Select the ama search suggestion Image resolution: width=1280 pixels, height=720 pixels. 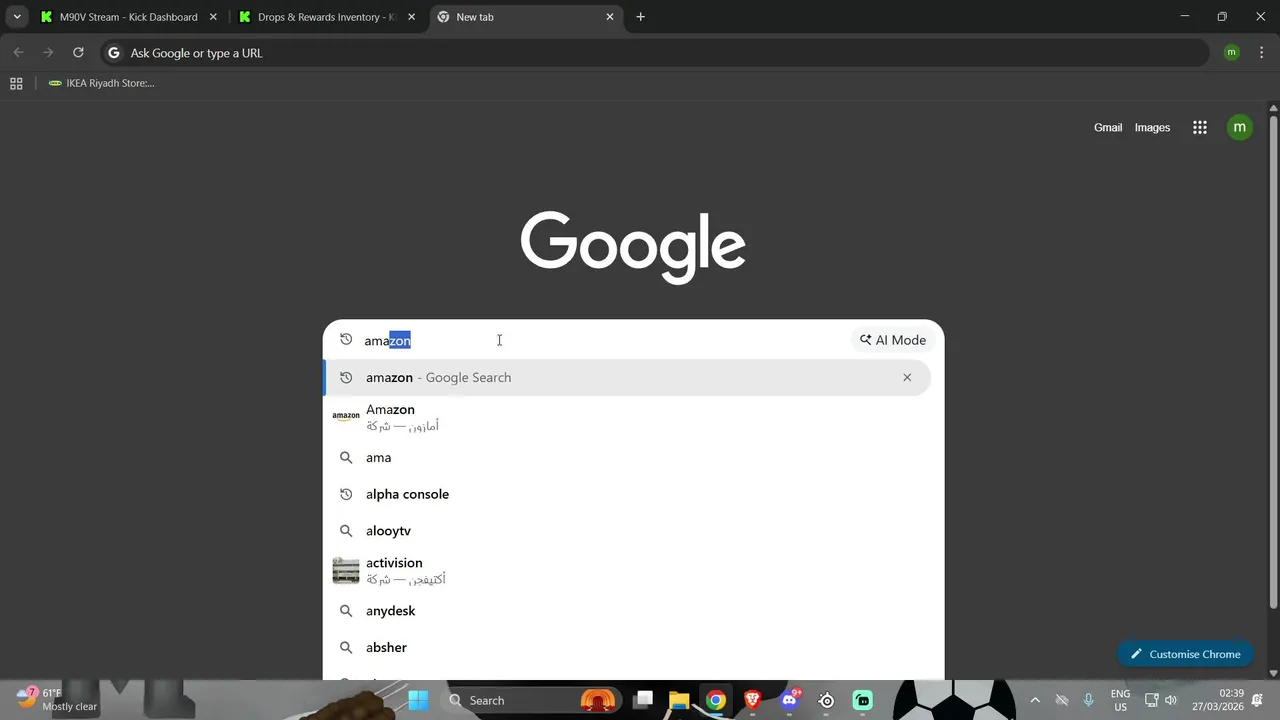point(627,458)
